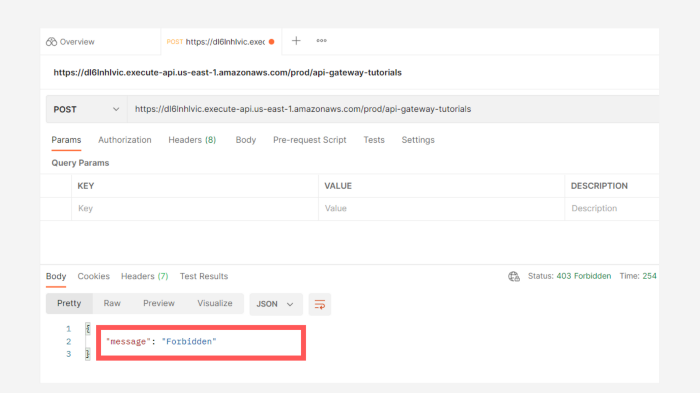Open the Test Results tab
The image size is (700, 393).
204,276
